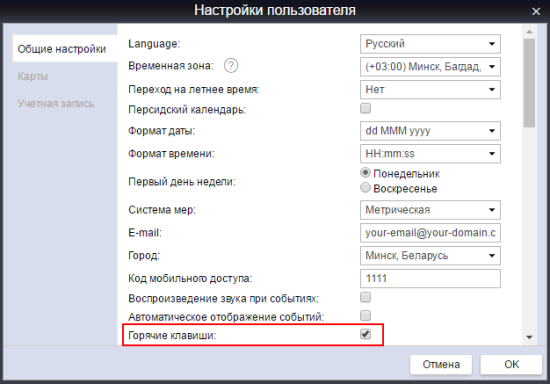Close the user settings dialog
This screenshot has width=550, height=384.
point(536,12)
